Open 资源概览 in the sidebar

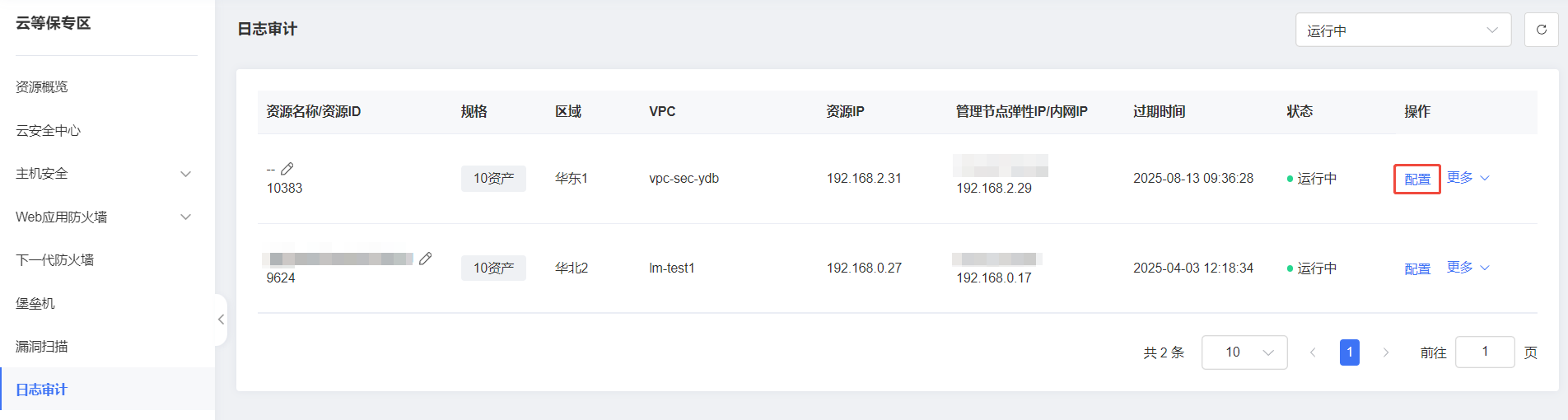[x=42, y=87]
